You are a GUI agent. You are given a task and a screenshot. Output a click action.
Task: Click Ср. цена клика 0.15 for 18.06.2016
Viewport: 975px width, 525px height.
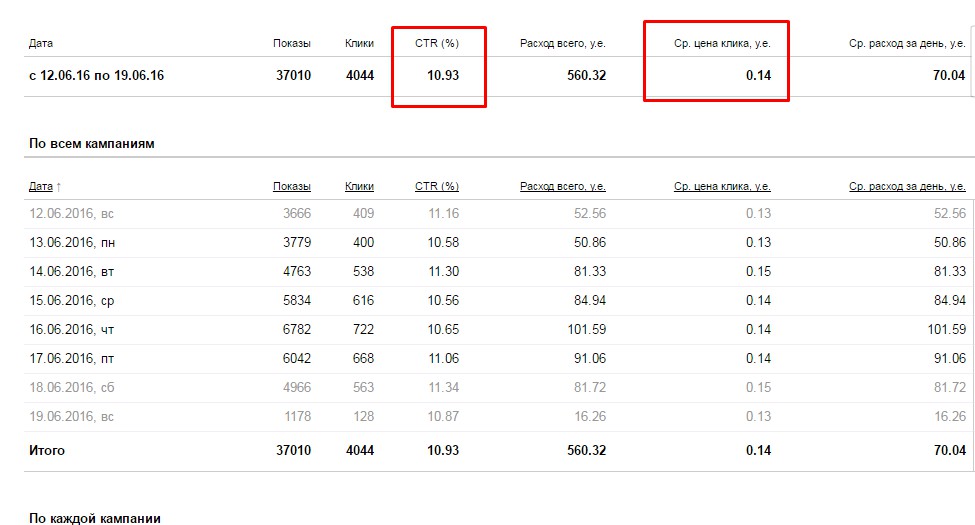(759, 388)
